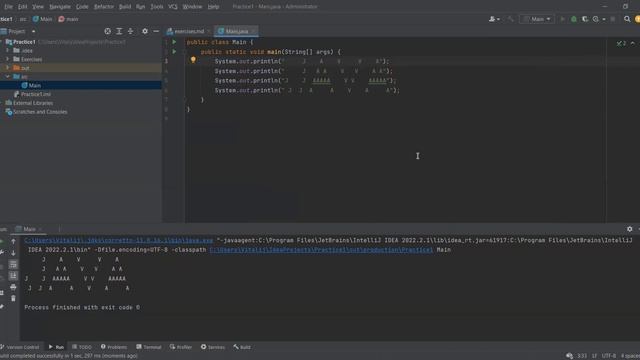
Task: Open the TODO tool window tab
Action: (x=82, y=347)
